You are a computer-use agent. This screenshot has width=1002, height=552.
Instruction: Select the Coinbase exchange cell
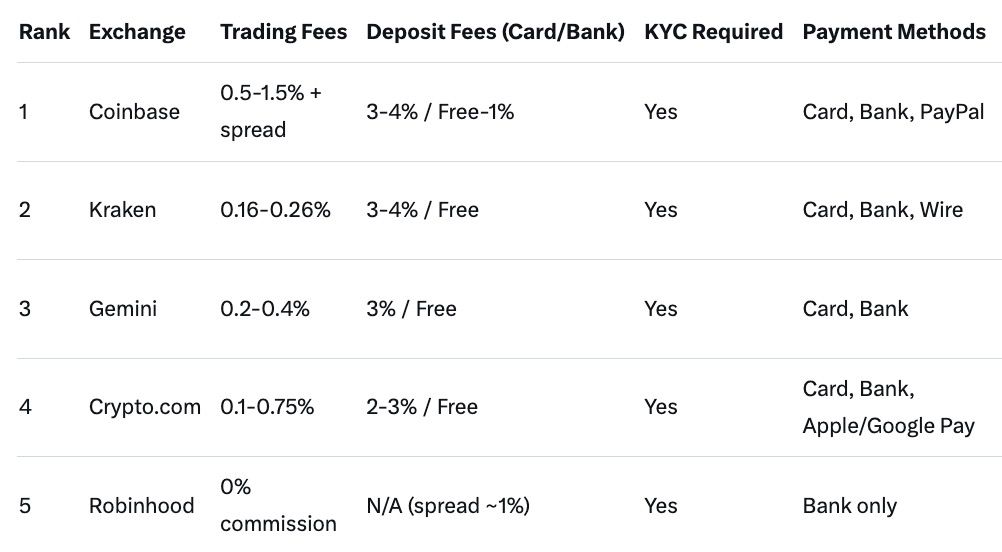click(x=134, y=112)
